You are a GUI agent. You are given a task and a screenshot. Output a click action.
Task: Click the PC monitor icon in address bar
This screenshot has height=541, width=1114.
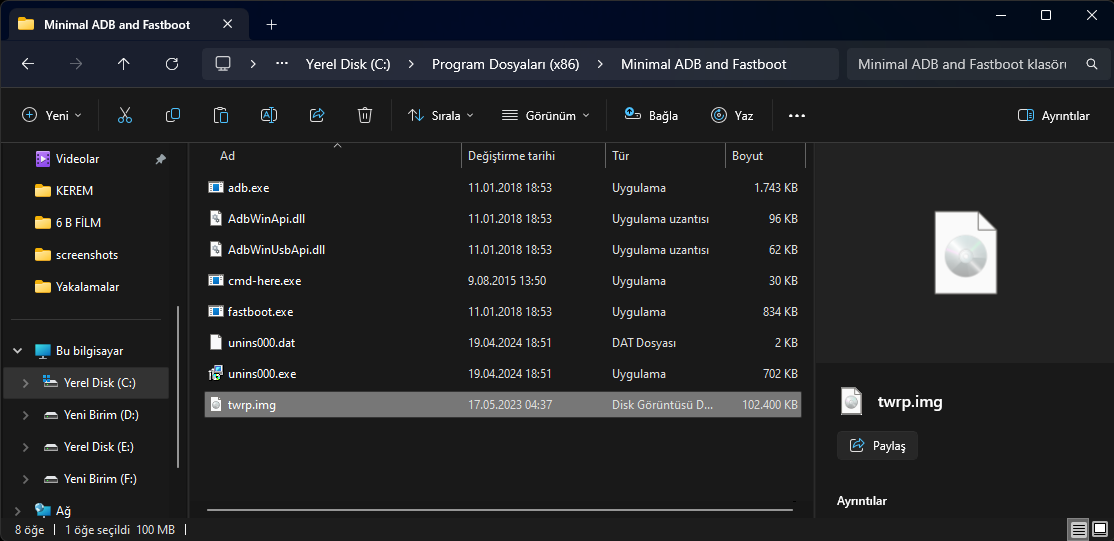pyautogui.click(x=223, y=64)
